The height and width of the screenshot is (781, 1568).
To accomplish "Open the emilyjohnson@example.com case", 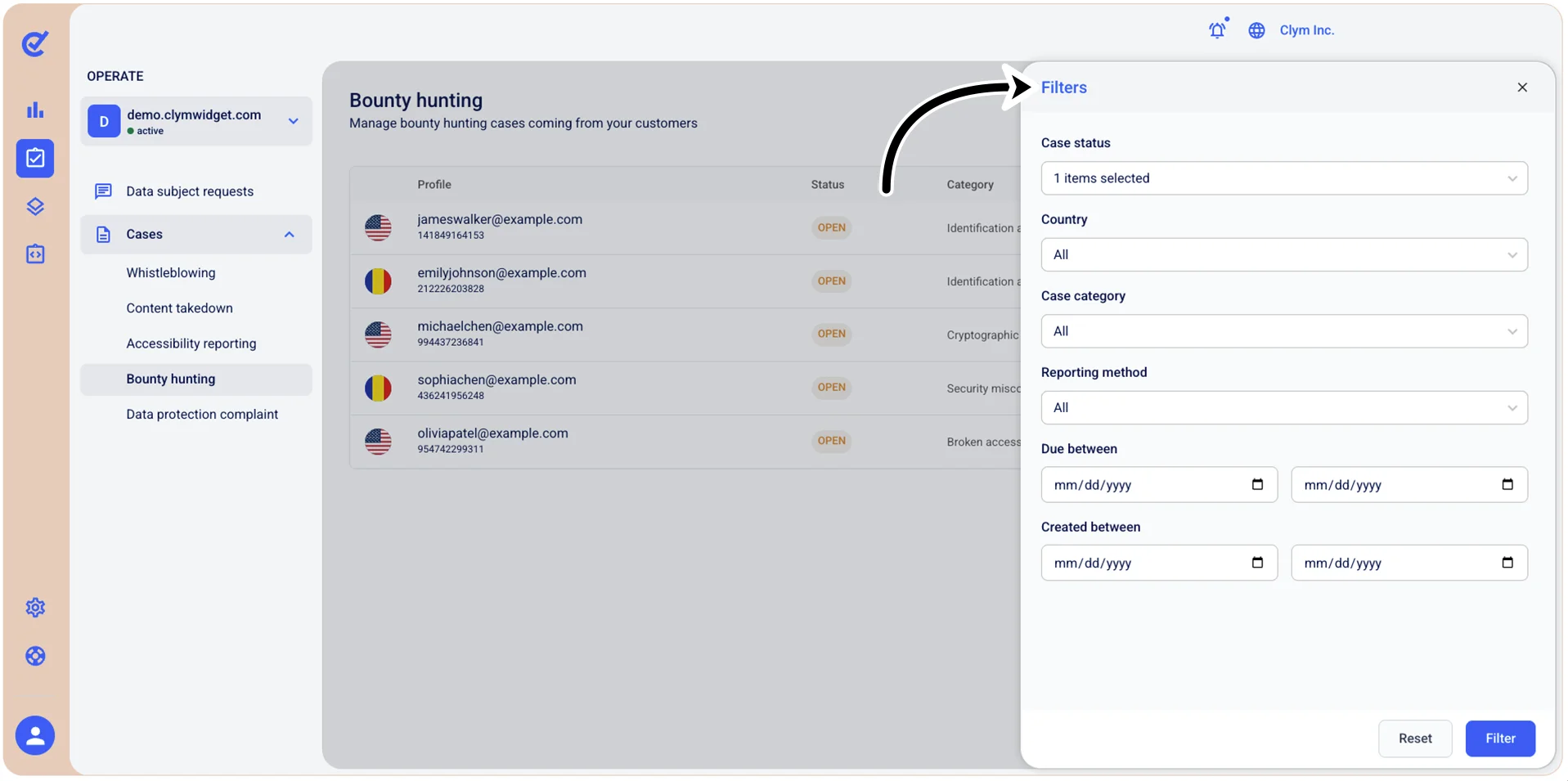I will (501, 273).
